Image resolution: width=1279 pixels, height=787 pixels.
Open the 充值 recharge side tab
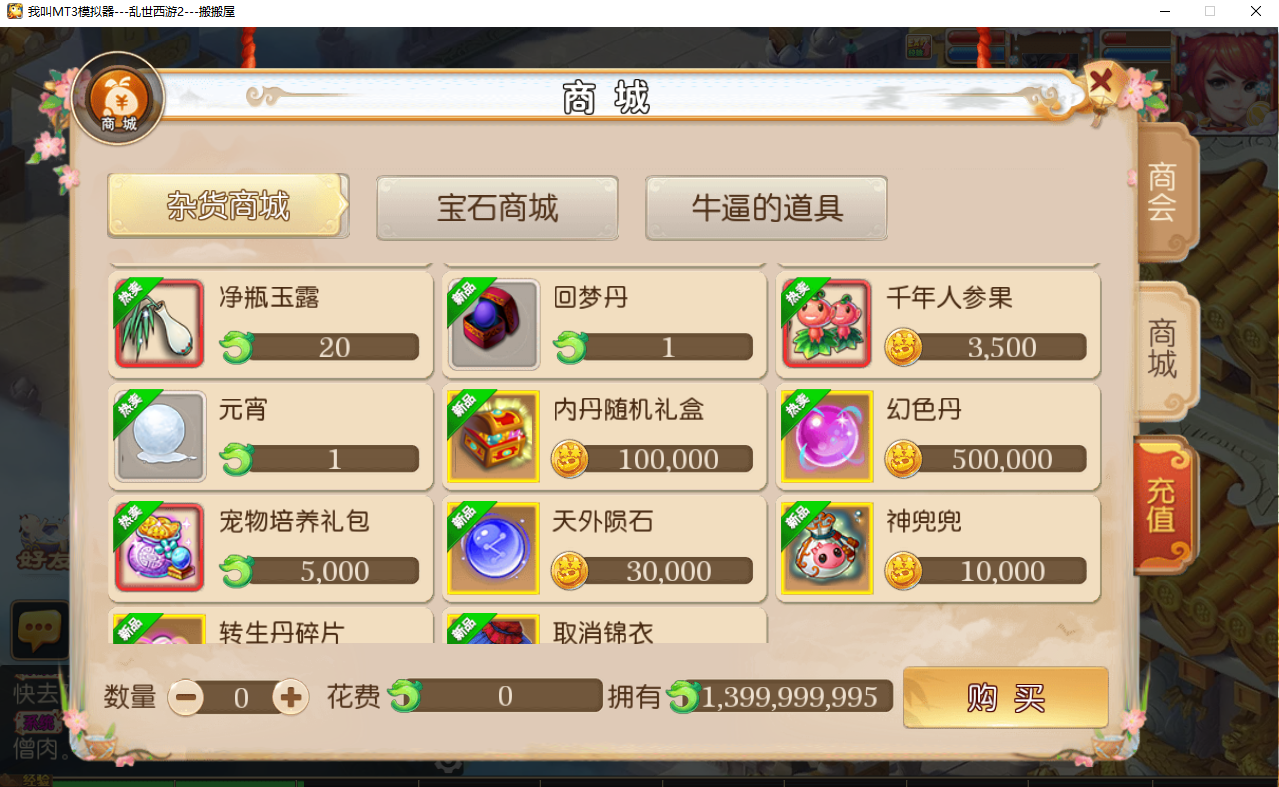(x=1163, y=504)
